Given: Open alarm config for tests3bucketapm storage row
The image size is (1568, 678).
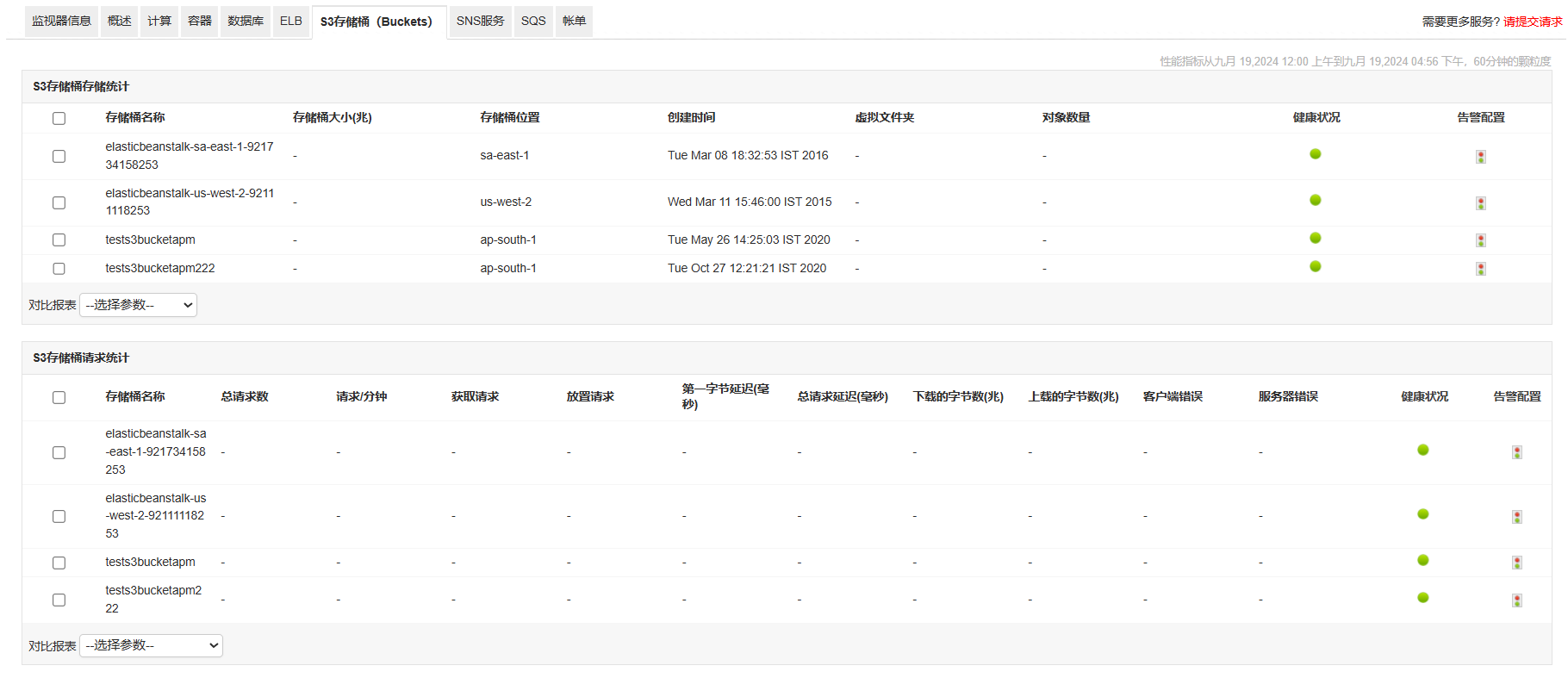Looking at the screenshot, I should point(1481,240).
